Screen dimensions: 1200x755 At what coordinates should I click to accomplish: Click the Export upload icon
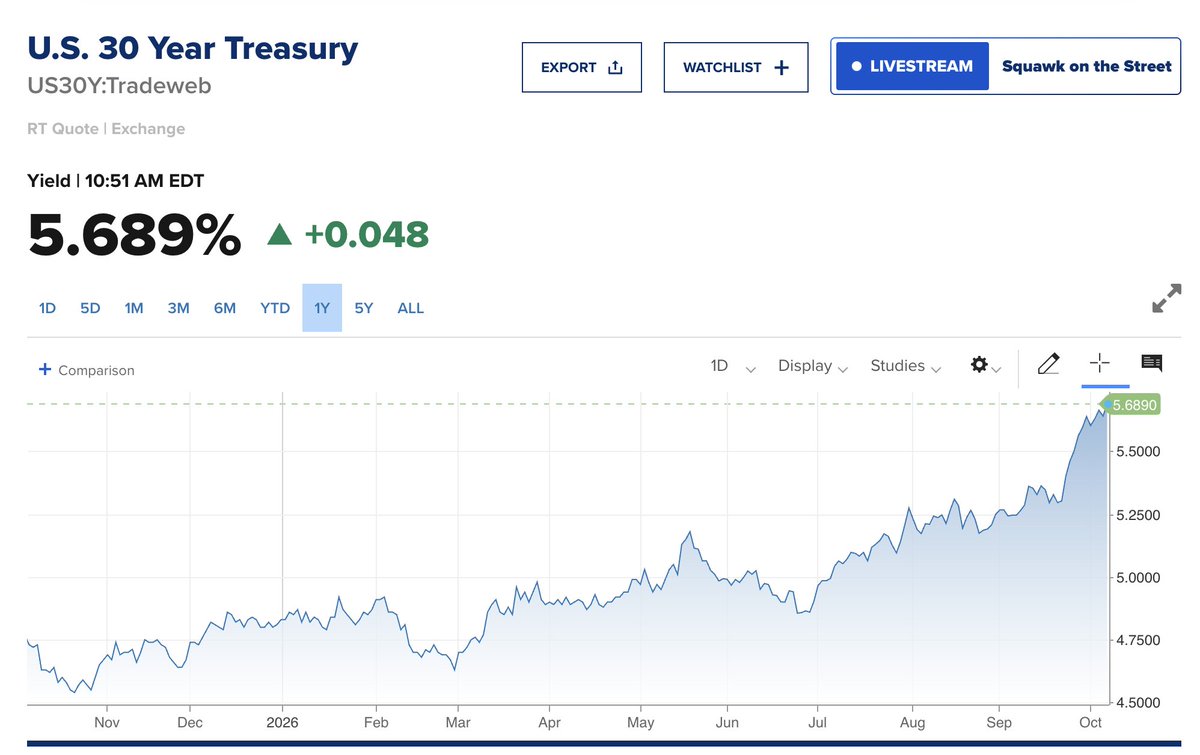click(615, 68)
